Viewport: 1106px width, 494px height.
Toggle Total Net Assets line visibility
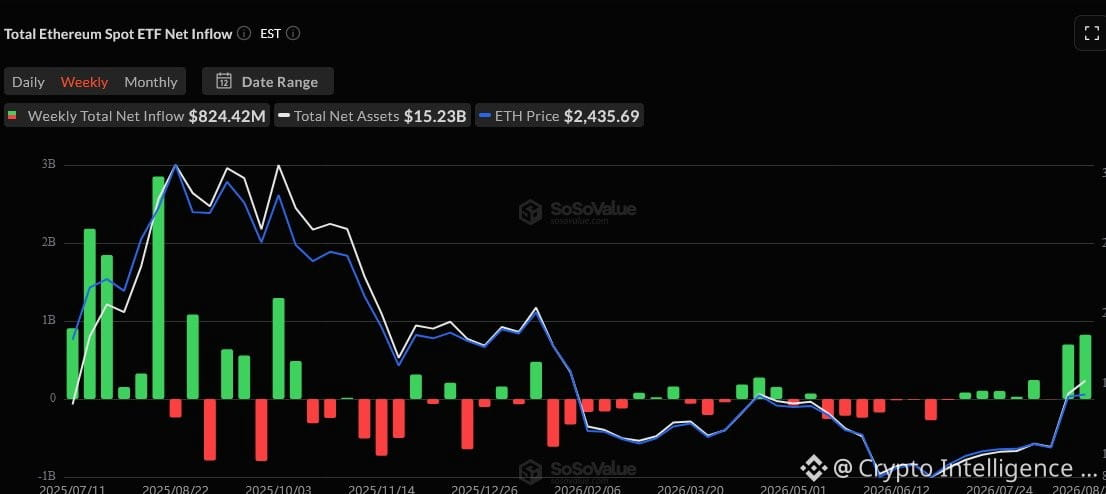point(372,116)
